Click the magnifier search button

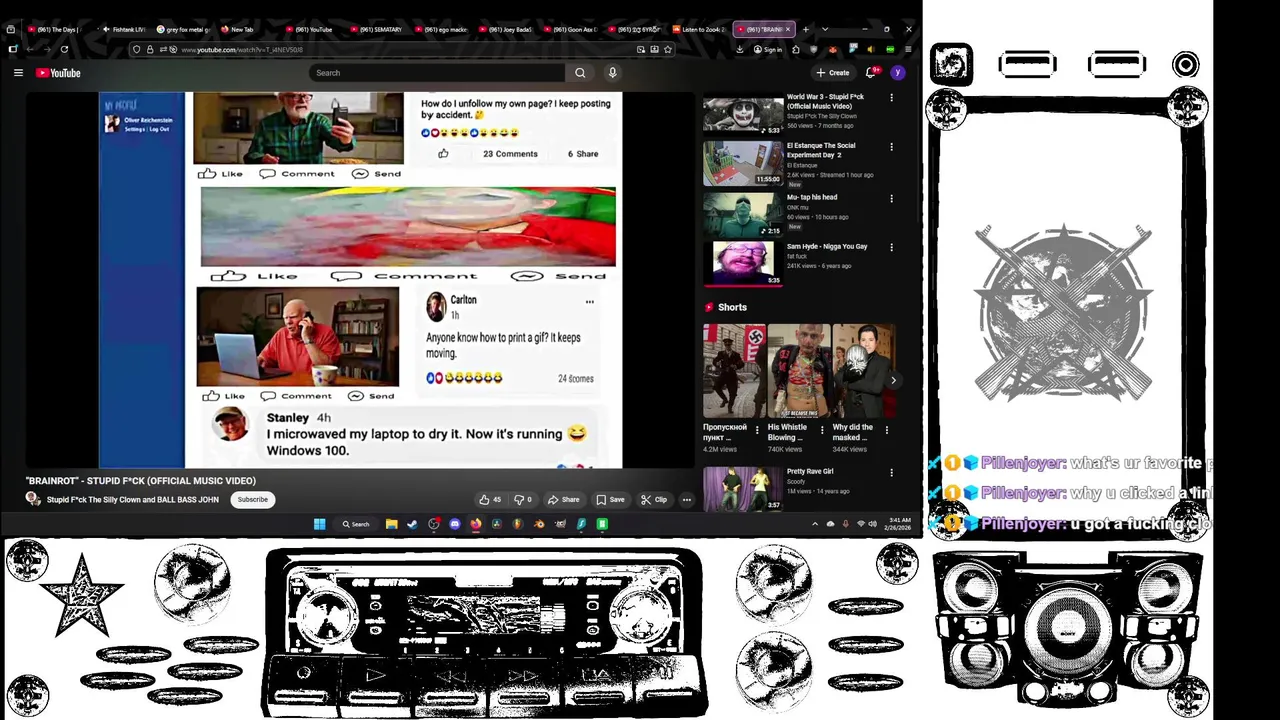point(580,73)
